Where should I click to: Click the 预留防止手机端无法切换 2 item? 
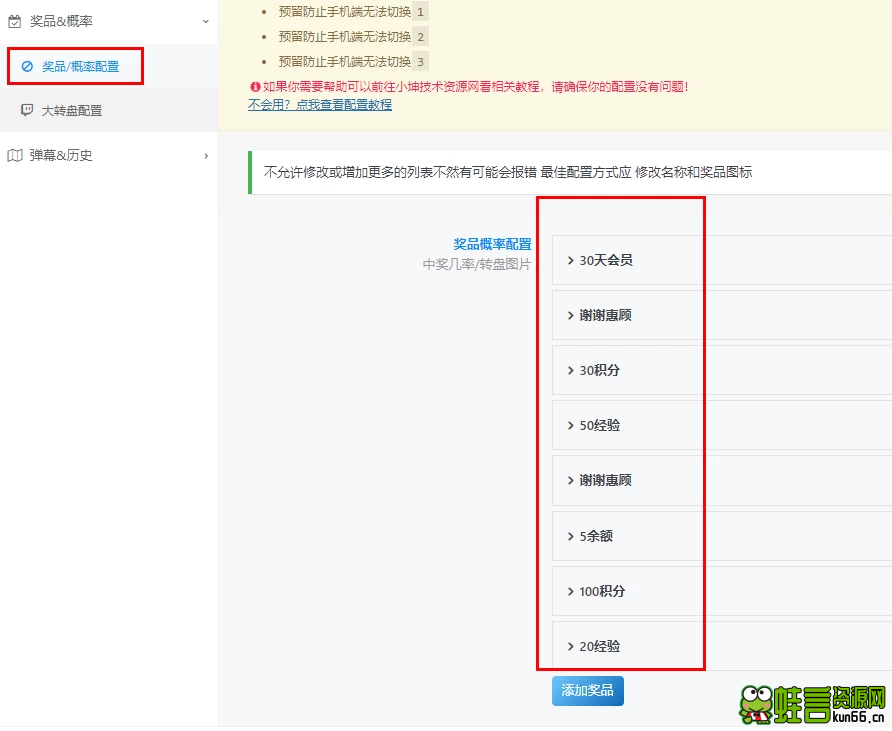tap(353, 37)
